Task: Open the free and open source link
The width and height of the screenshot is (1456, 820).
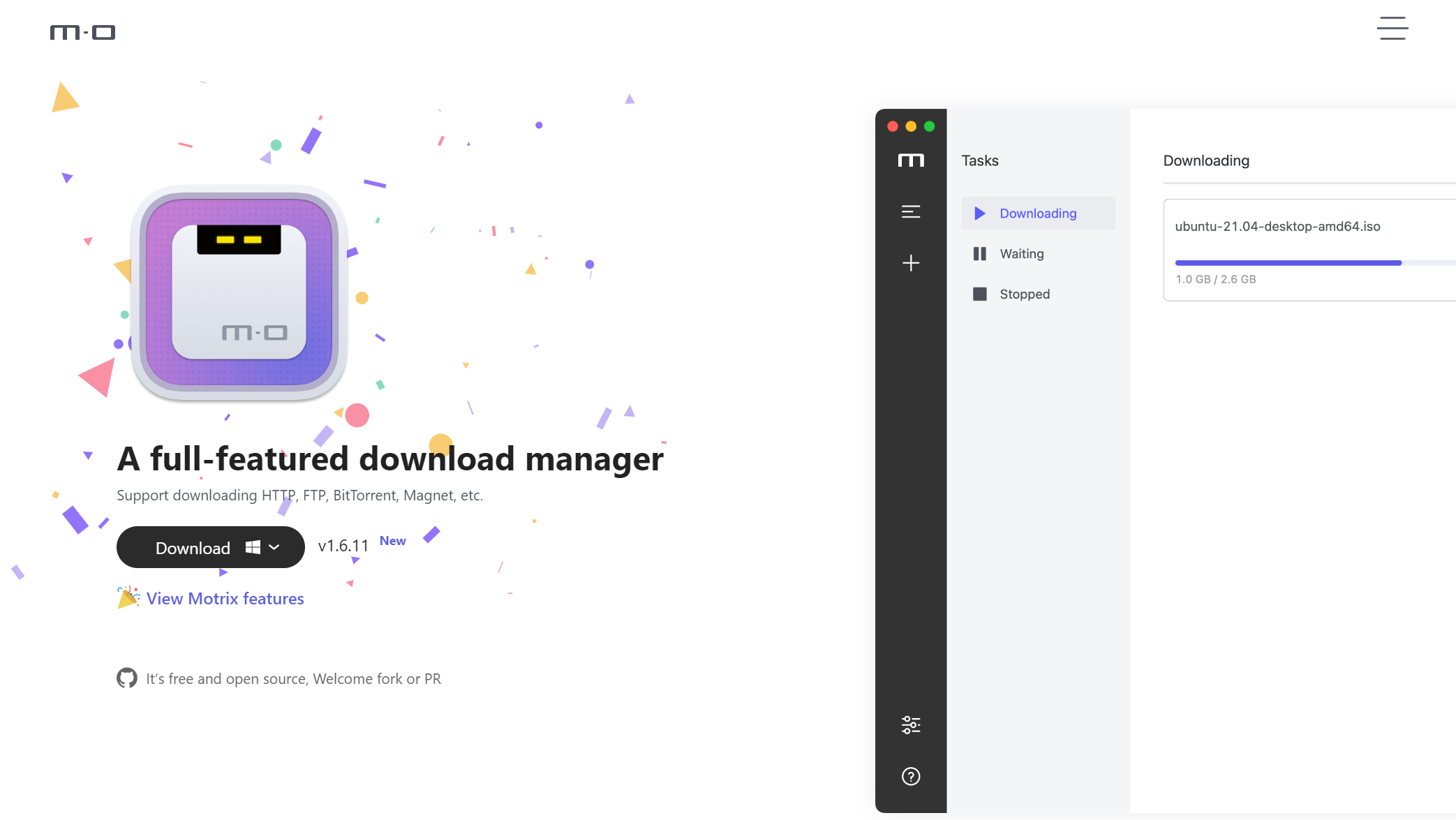Action: [x=293, y=679]
